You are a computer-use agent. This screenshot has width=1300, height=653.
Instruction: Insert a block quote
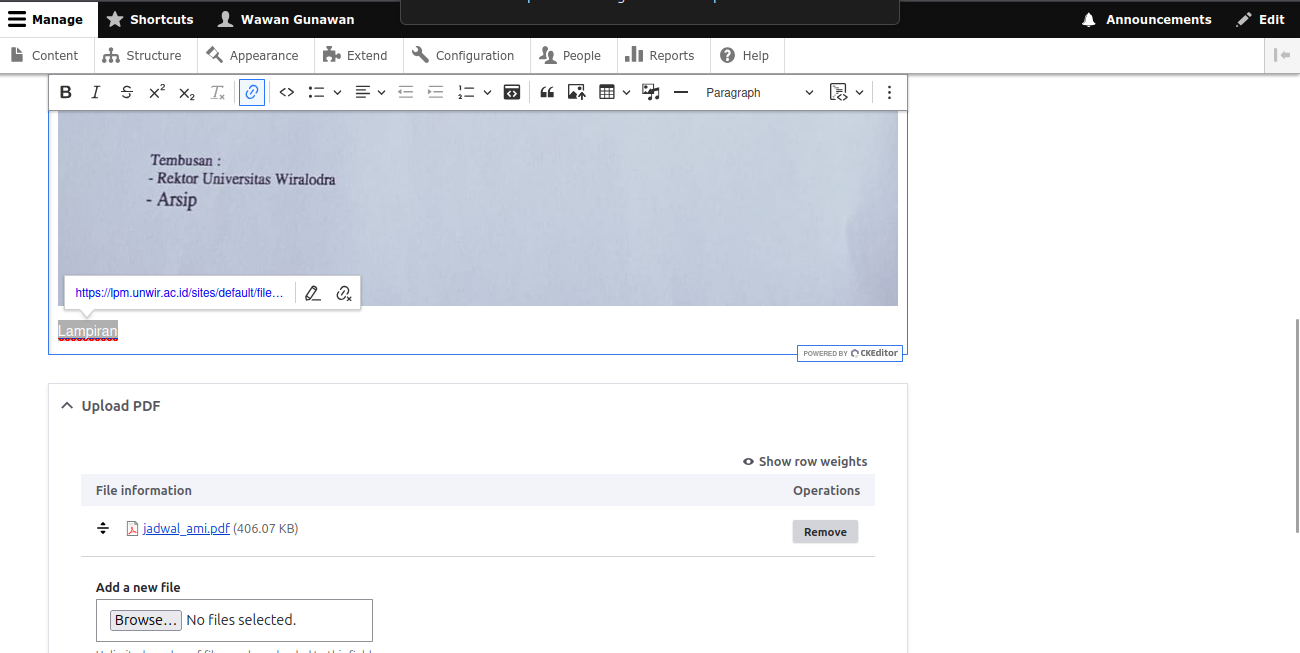(547, 93)
